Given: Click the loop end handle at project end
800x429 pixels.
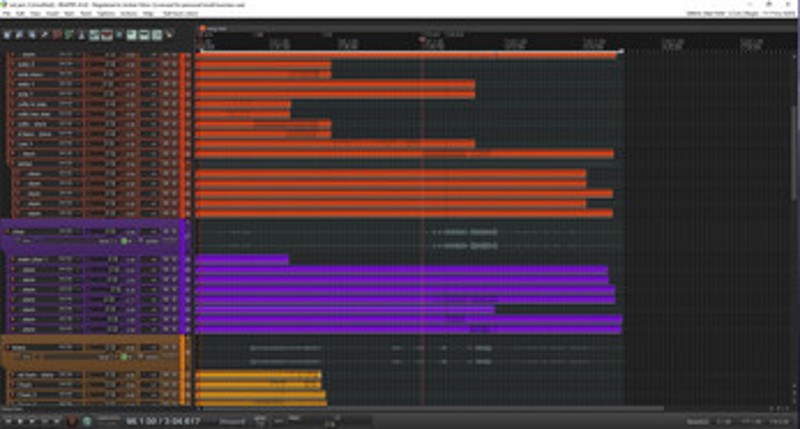Looking at the screenshot, I should [x=621, y=51].
